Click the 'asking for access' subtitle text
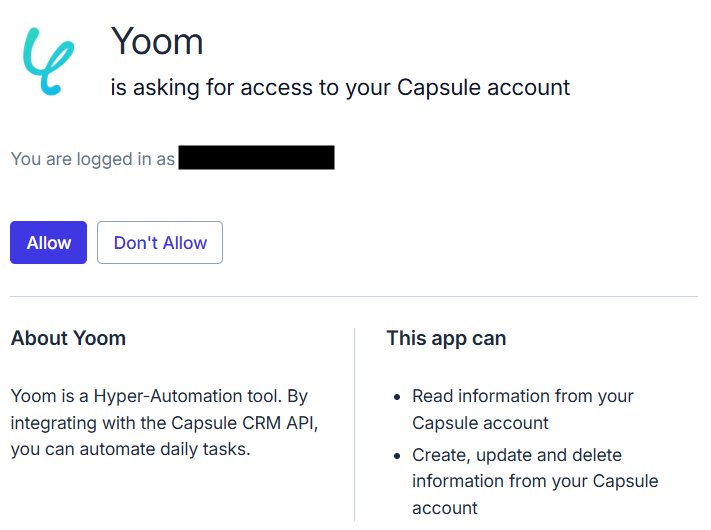This screenshot has width=711, height=530. point(340,87)
